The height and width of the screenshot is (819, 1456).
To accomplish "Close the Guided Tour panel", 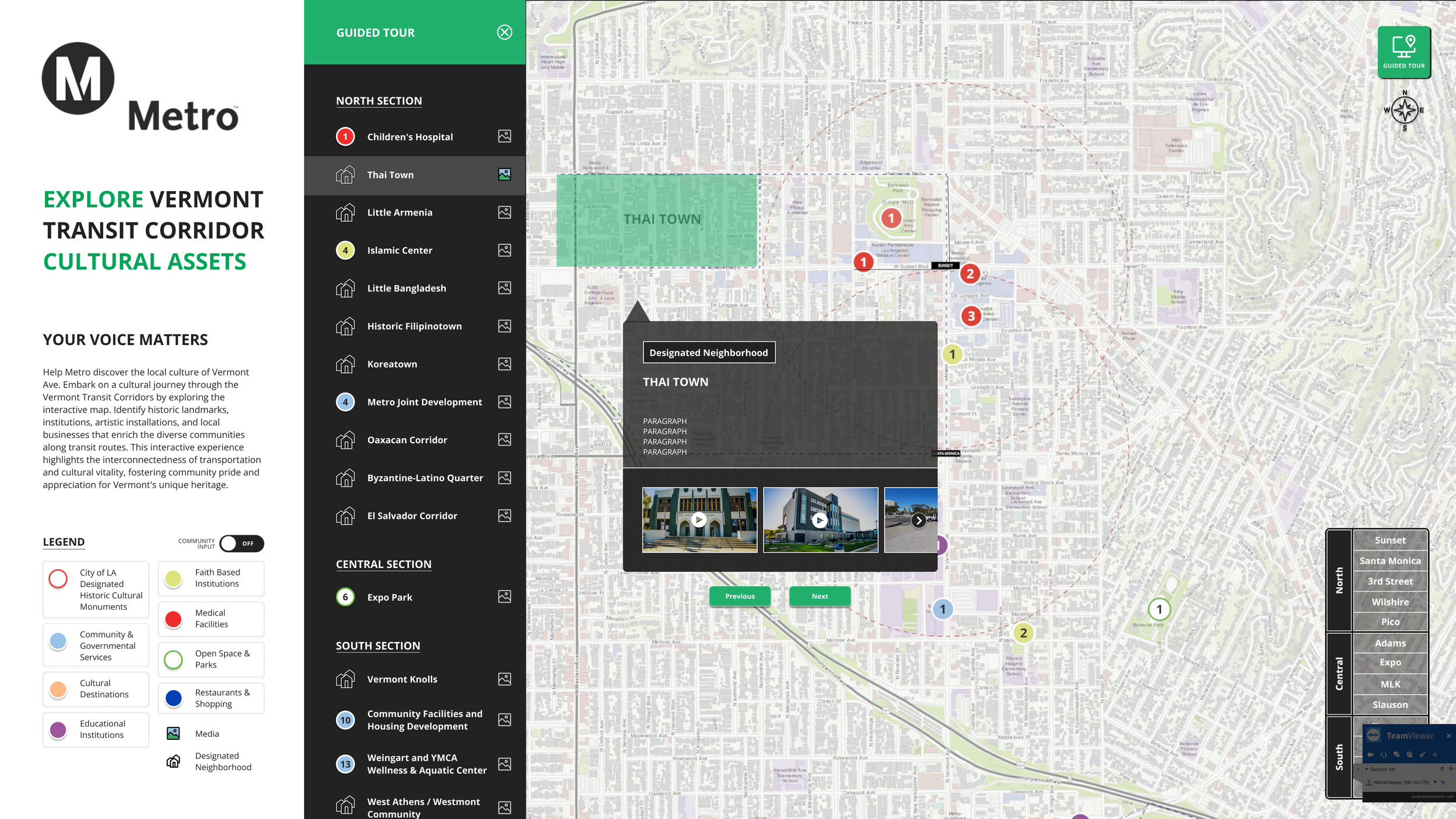I will [504, 33].
